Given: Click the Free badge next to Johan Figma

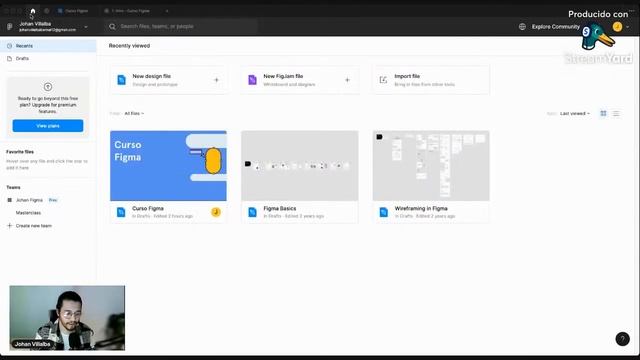Looking at the screenshot, I should [53, 200].
